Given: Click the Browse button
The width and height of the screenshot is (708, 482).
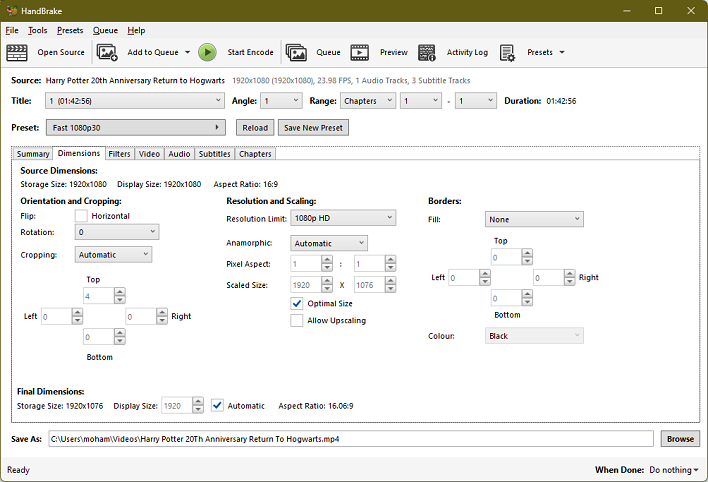Looking at the screenshot, I should tap(680, 439).
